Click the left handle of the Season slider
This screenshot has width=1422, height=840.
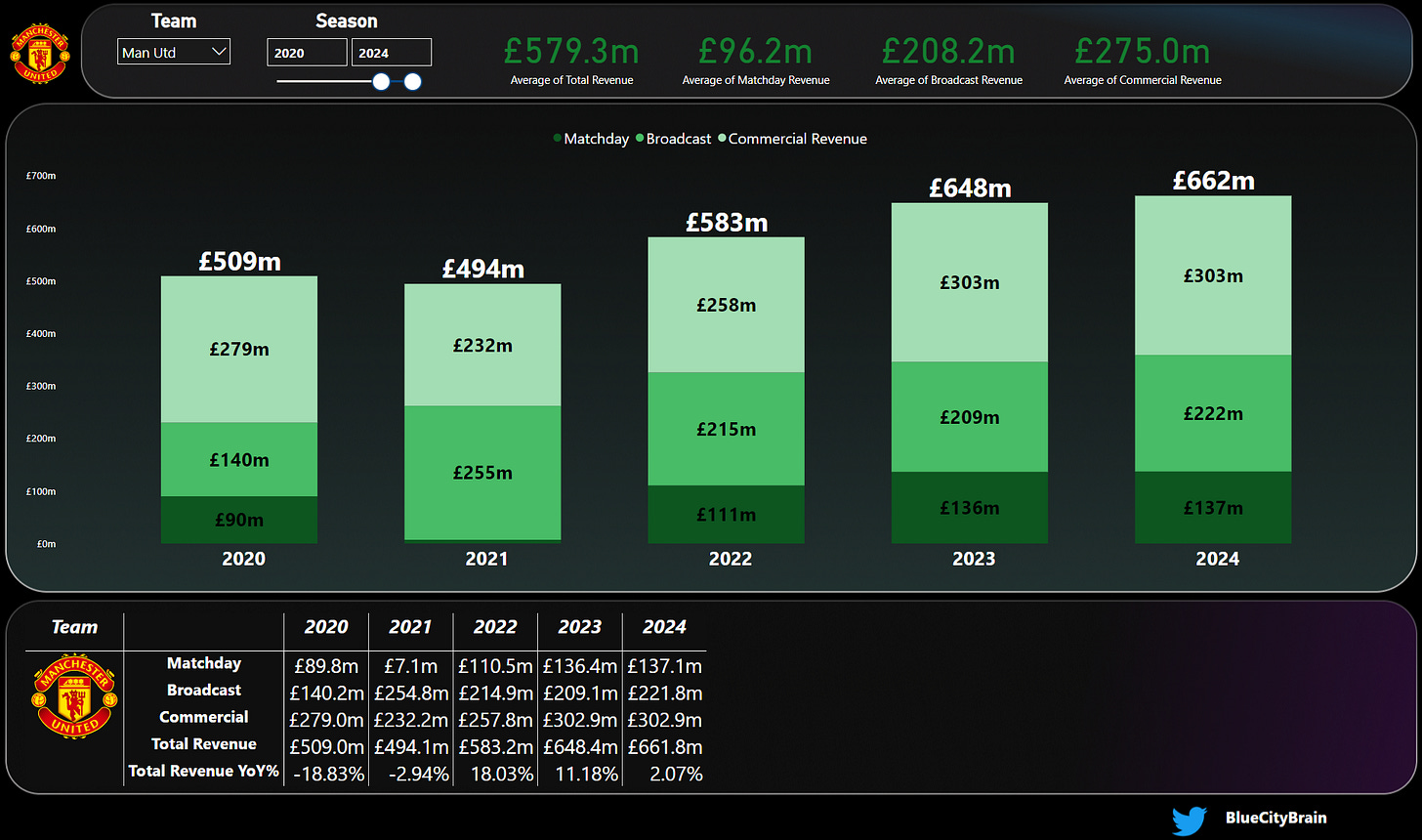[381, 82]
